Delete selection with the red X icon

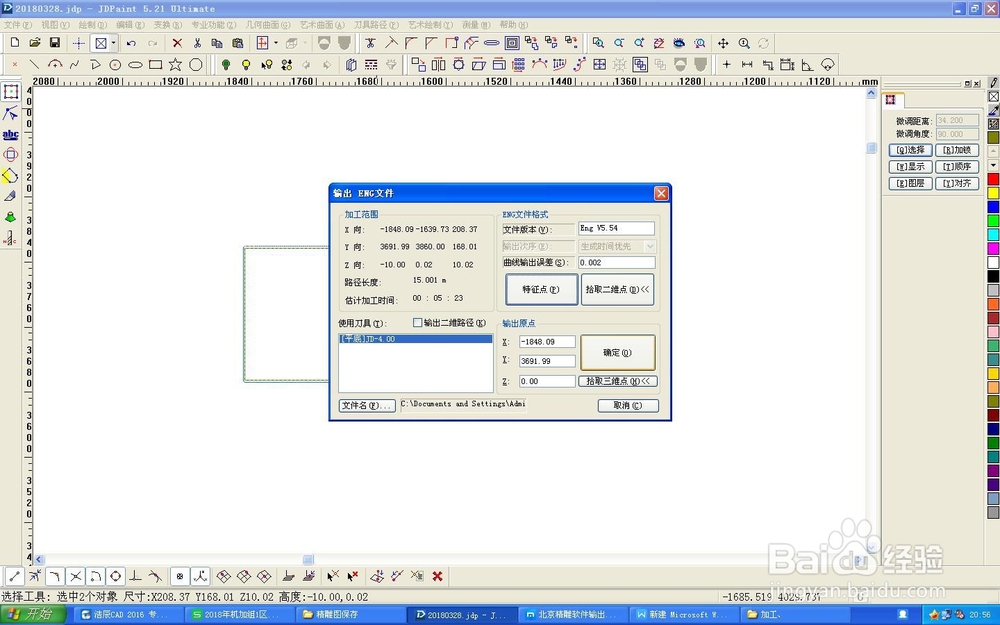[177, 43]
